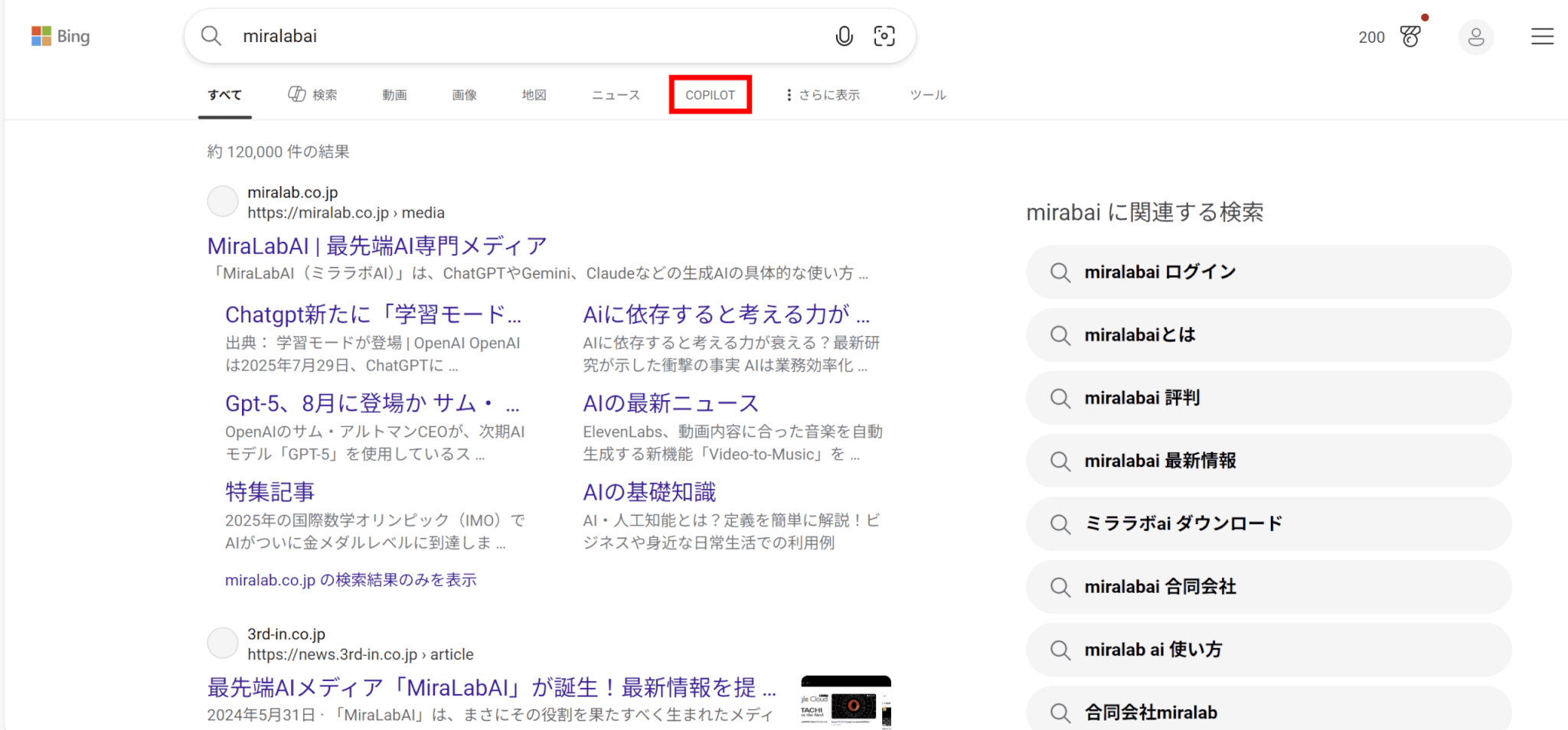Switch to the ニュース tab

pos(616,95)
